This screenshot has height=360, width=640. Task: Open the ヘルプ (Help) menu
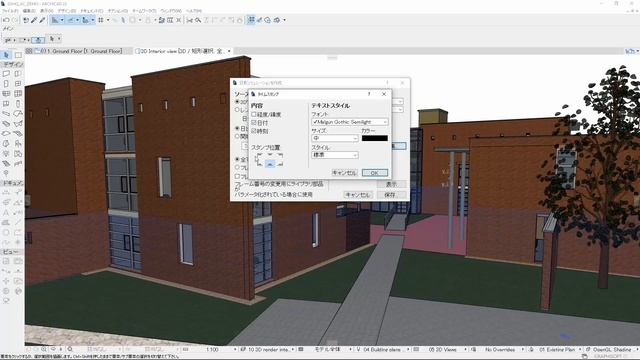click(194, 11)
